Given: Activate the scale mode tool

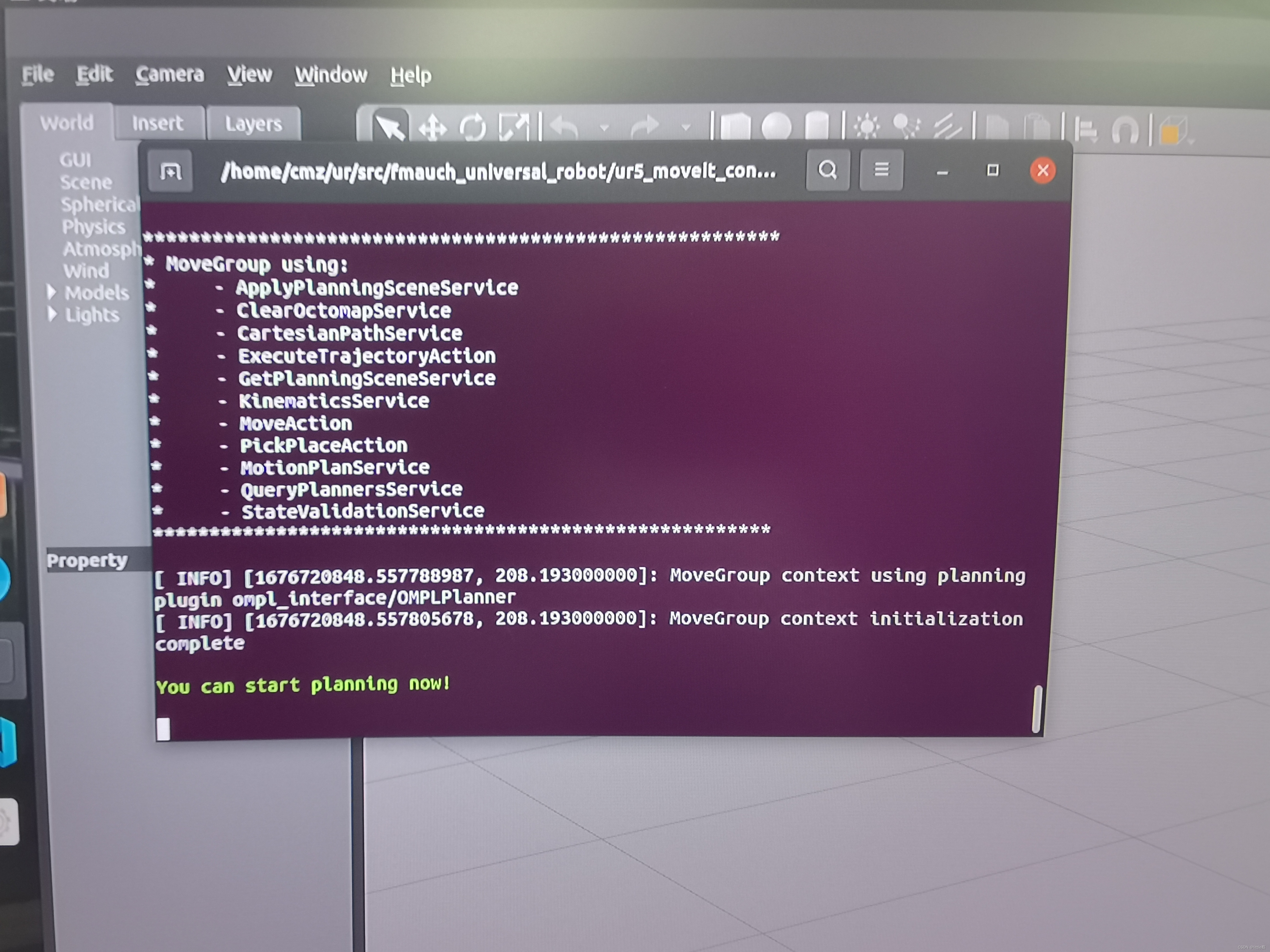Looking at the screenshot, I should [x=513, y=127].
